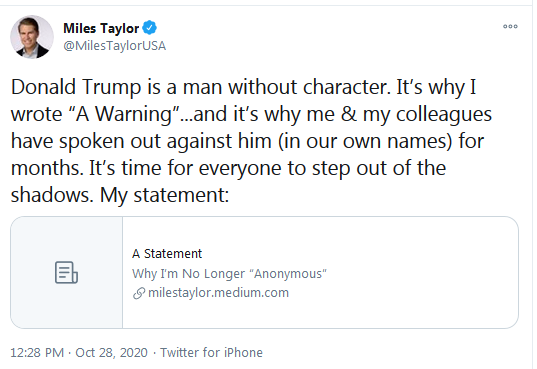Open the Twitter for iPhone source link

tap(211, 353)
